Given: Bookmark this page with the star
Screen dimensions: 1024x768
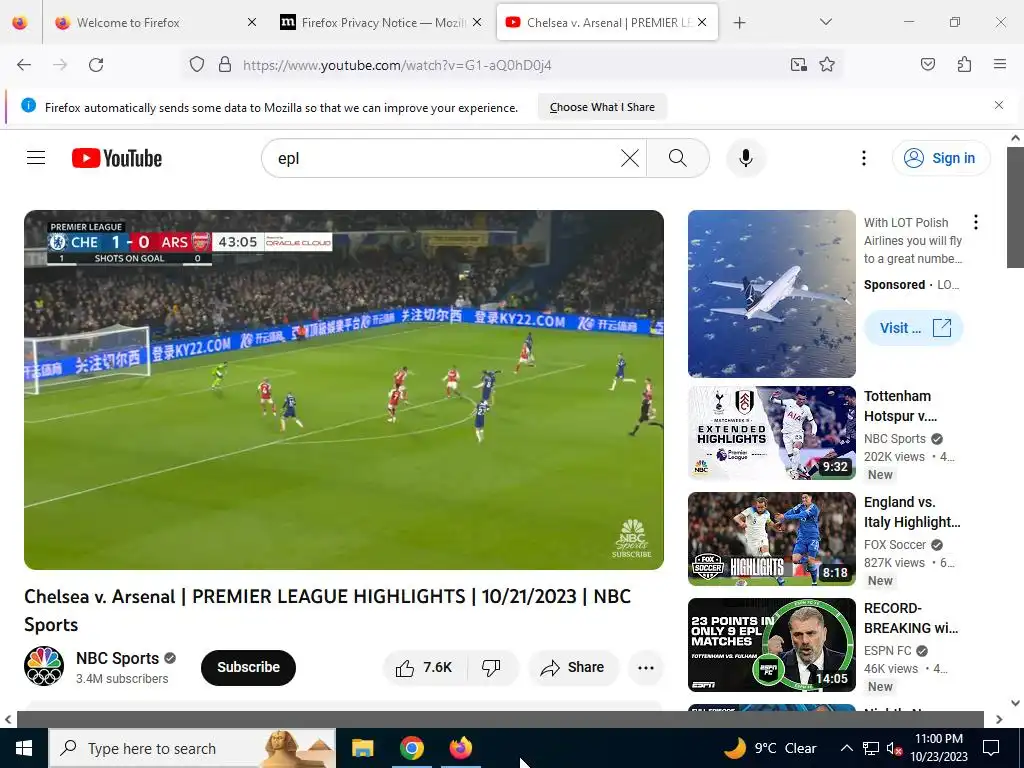Looking at the screenshot, I should coord(827,65).
